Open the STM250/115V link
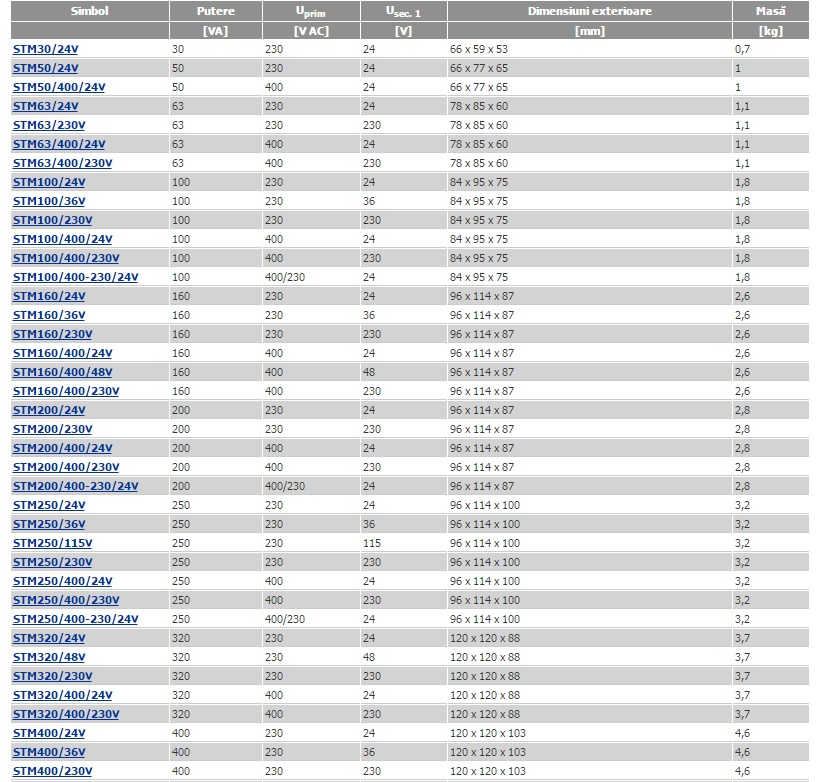Screen dimensions: 817x782 52,543
